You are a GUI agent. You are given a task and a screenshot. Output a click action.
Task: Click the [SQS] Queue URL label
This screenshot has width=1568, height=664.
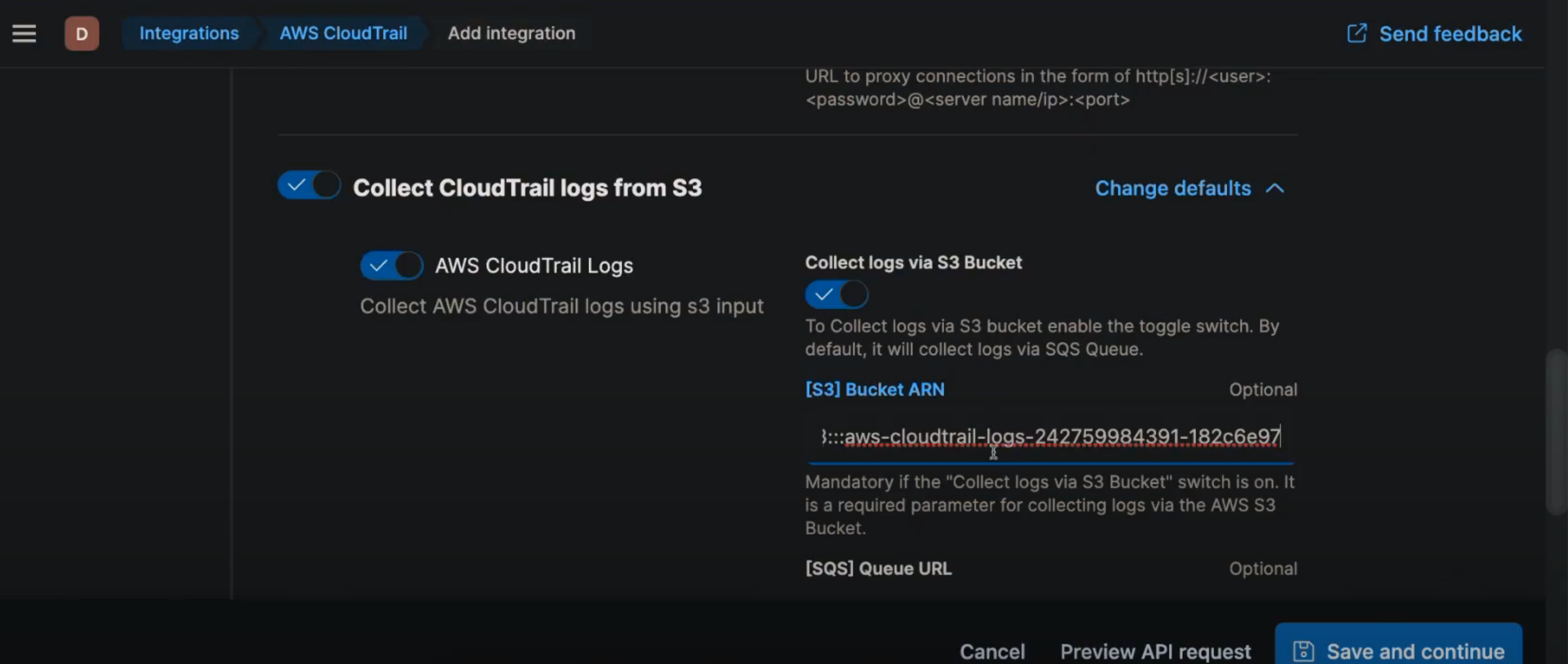point(878,568)
